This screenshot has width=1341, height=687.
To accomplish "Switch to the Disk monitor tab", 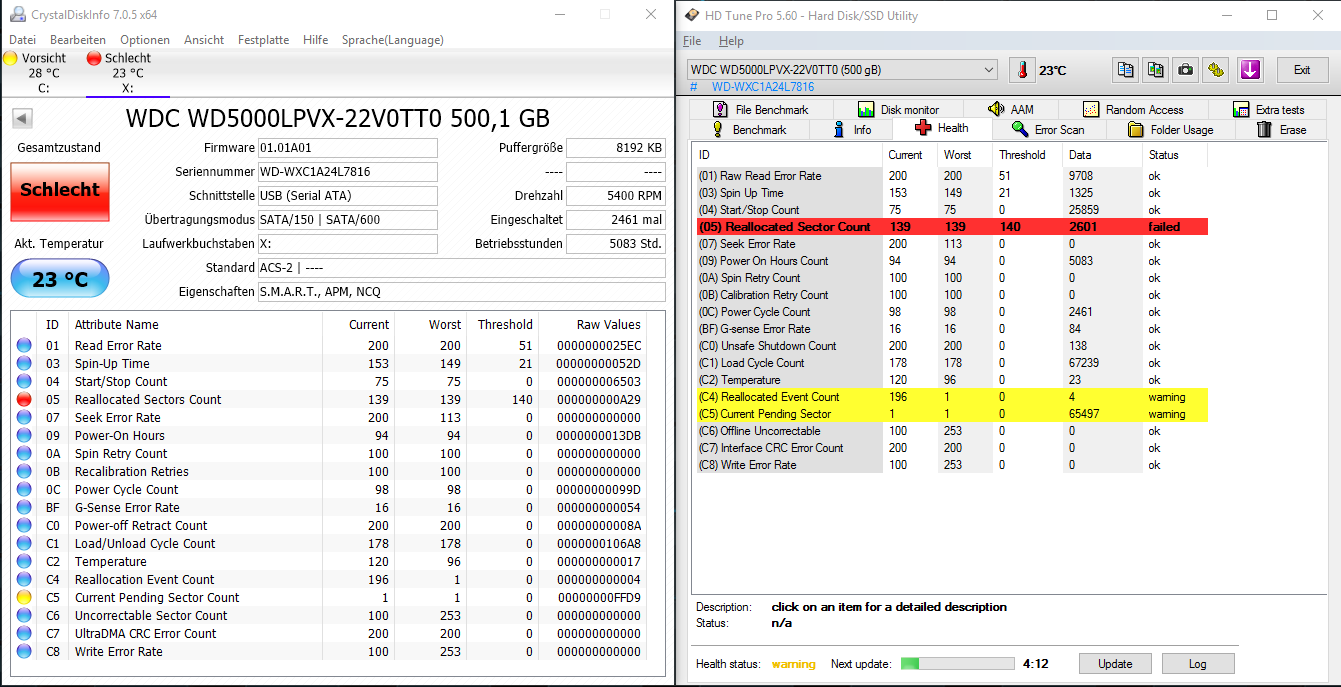I will (x=899, y=109).
